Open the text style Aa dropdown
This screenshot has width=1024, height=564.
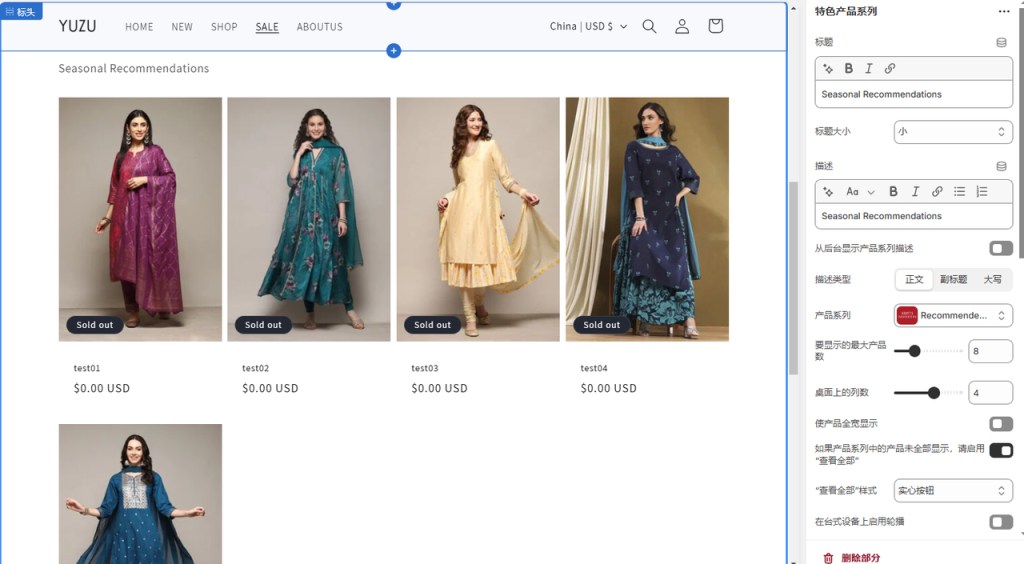tap(859, 192)
